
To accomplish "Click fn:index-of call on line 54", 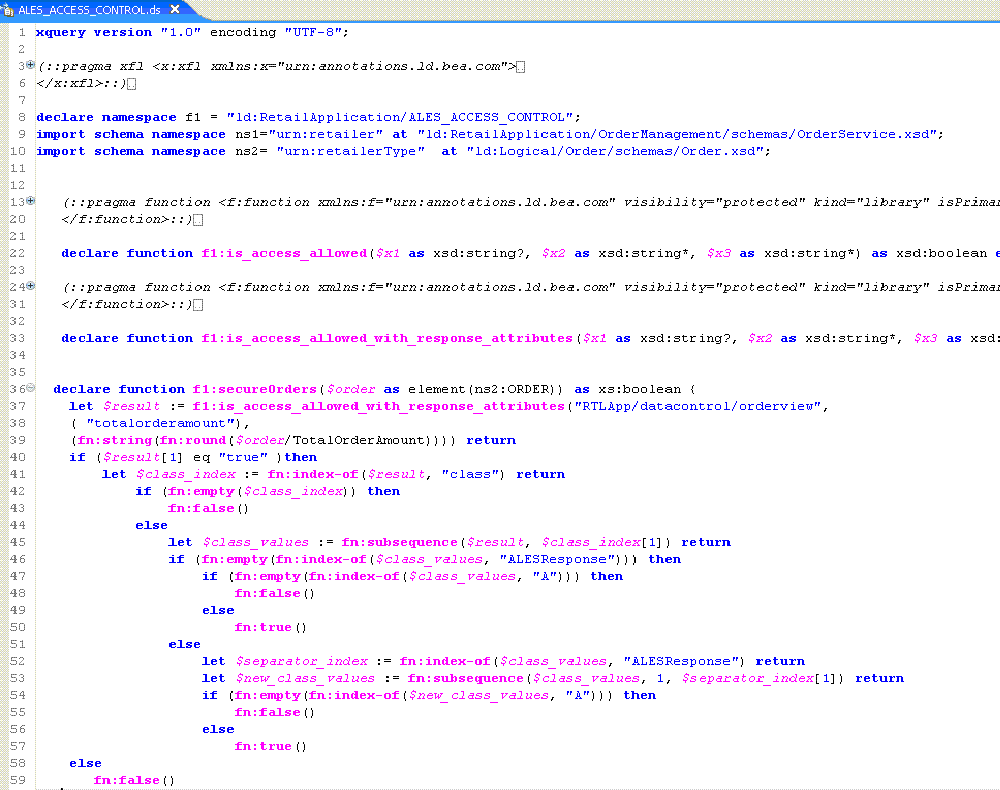I will point(354,696).
